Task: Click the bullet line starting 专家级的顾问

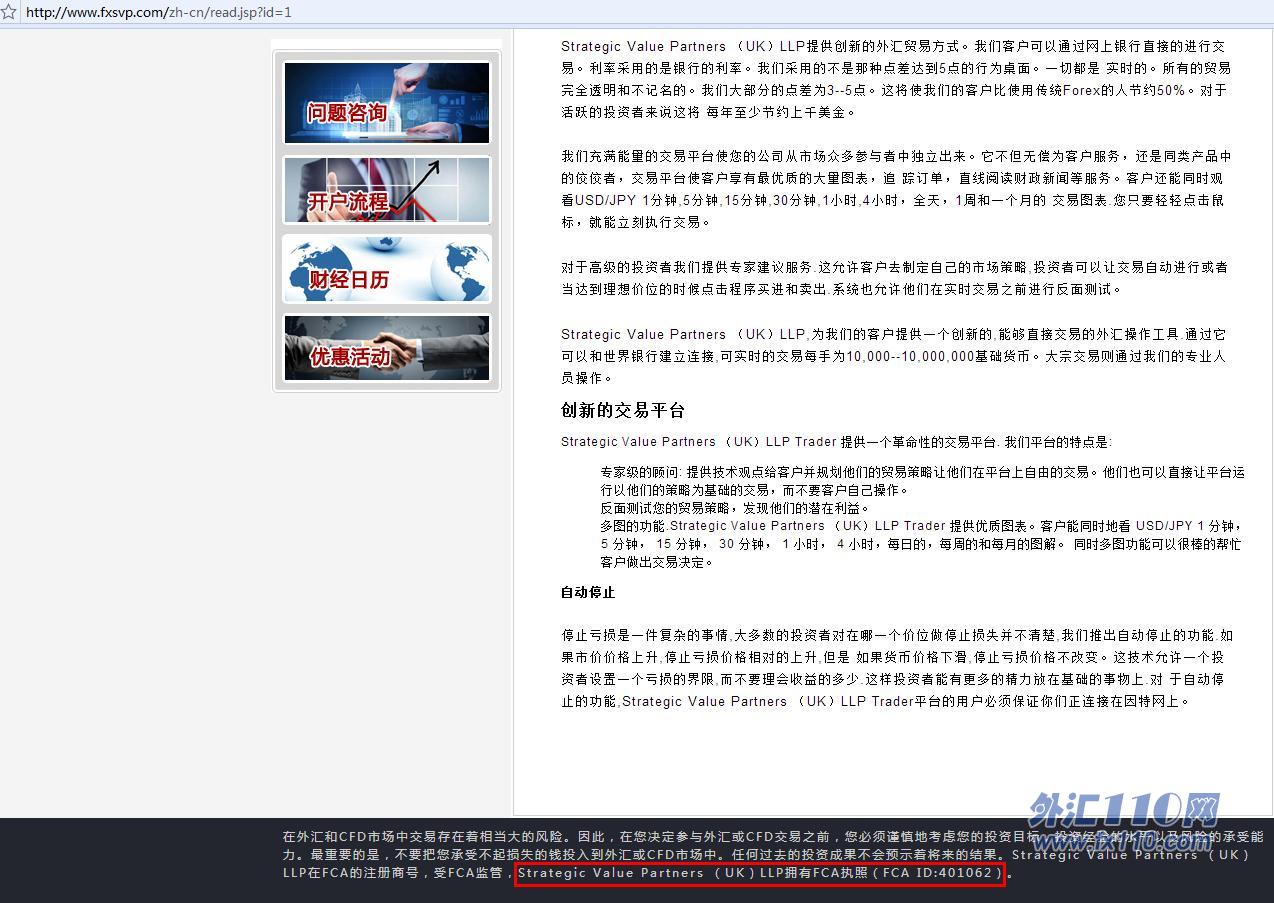Action: pos(922,481)
